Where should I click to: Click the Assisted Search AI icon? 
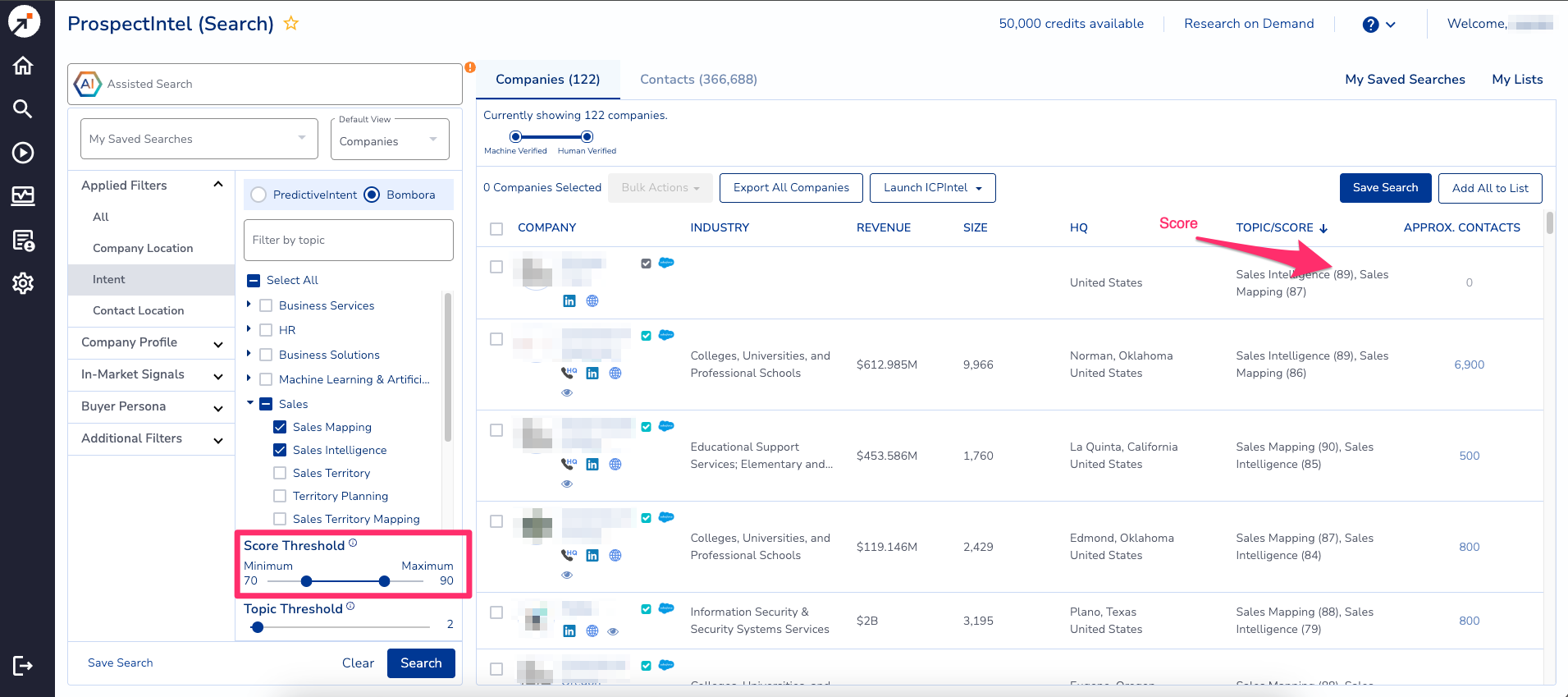click(x=87, y=84)
